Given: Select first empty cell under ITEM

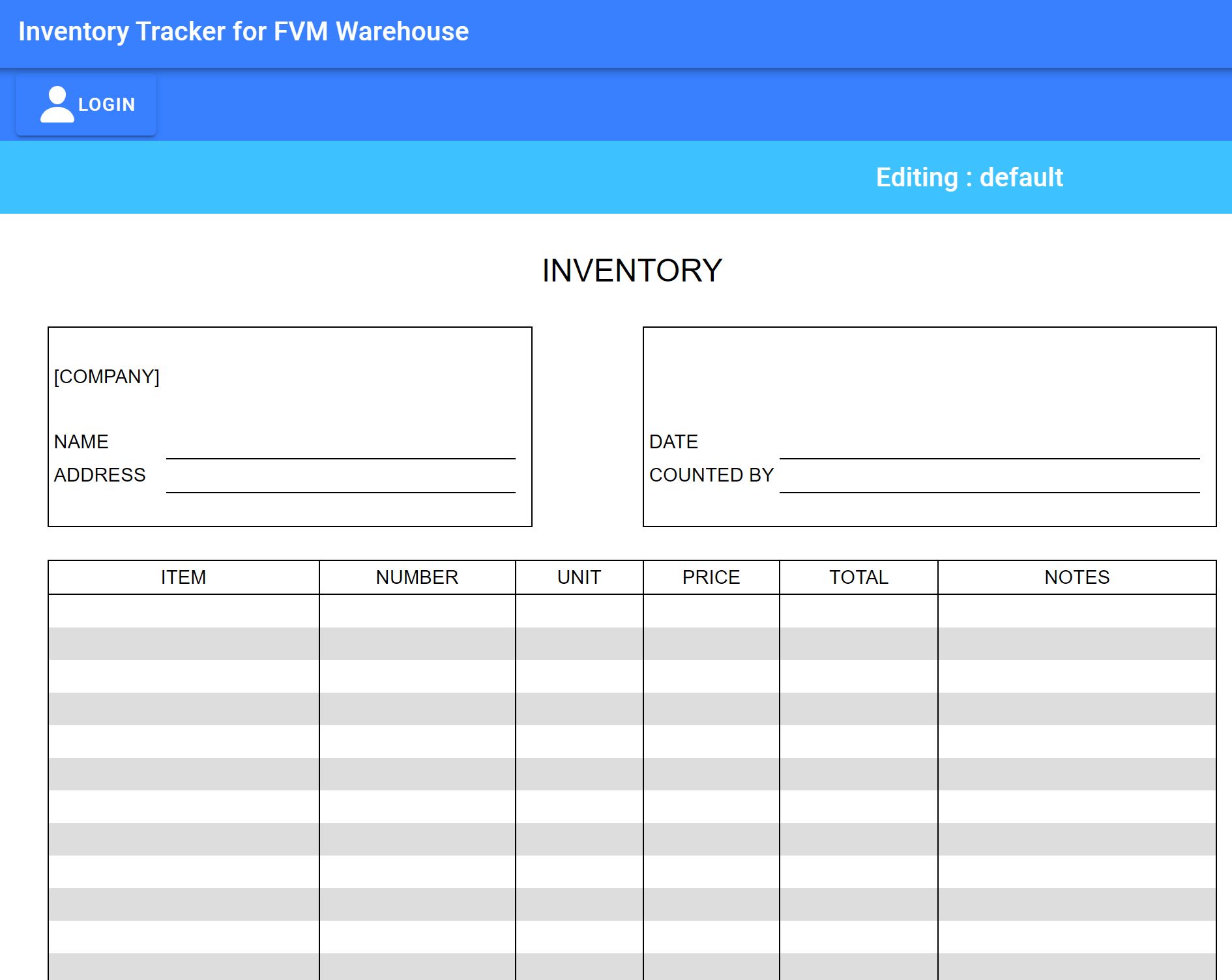Looking at the screenshot, I should tap(184, 611).
